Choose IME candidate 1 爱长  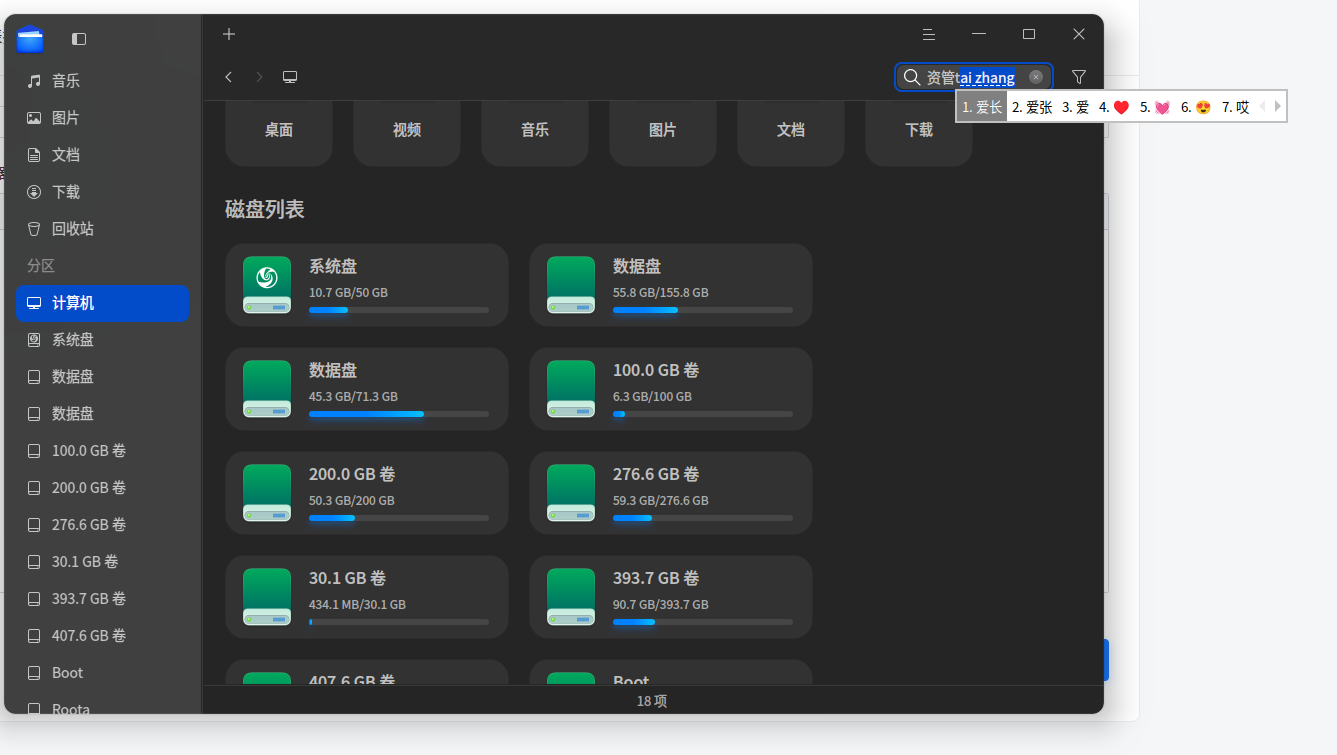point(982,107)
